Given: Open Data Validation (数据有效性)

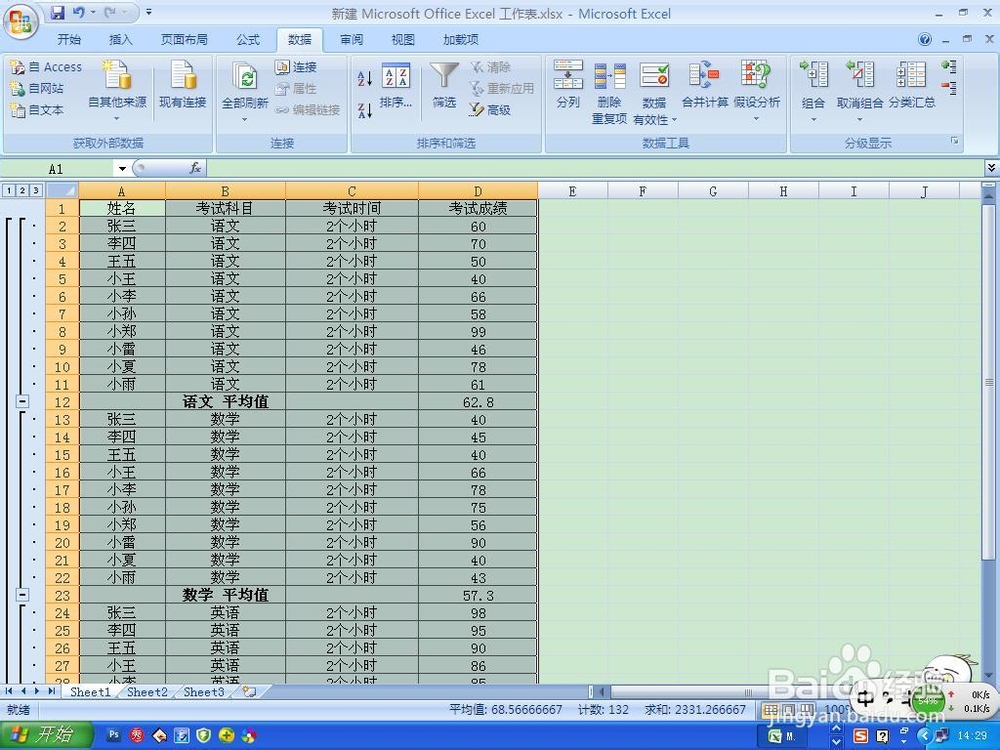Looking at the screenshot, I should (654, 93).
